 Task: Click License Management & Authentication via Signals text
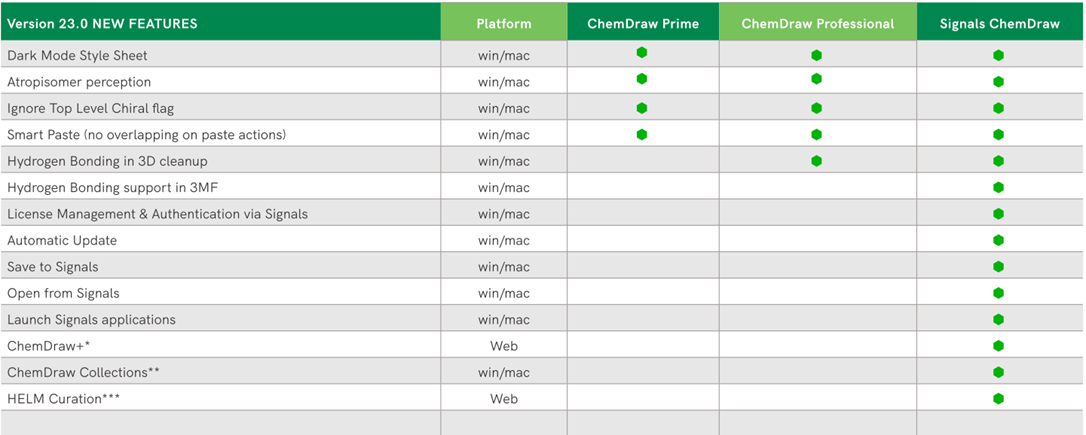[157, 214]
